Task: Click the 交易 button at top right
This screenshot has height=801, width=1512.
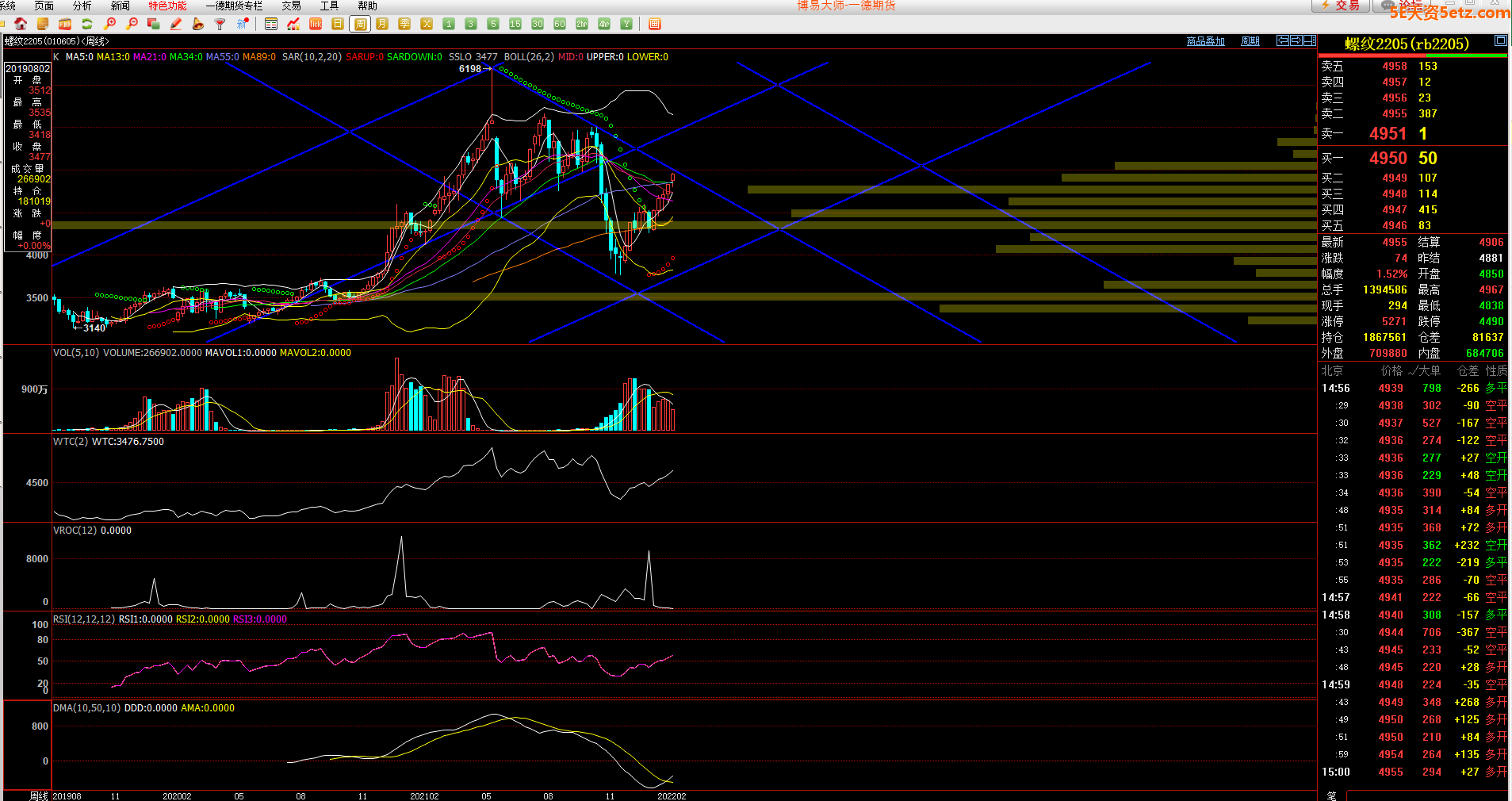Action: (1341, 6)
